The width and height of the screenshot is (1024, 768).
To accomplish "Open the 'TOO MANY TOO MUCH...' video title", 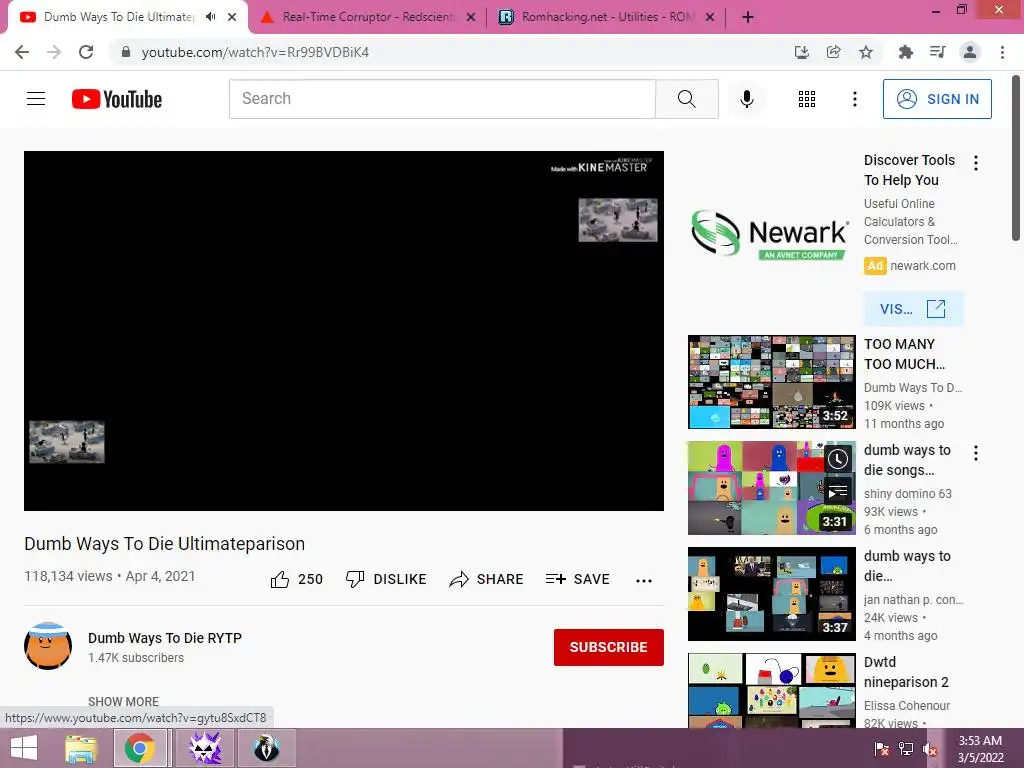I will (x=904, y=354).
